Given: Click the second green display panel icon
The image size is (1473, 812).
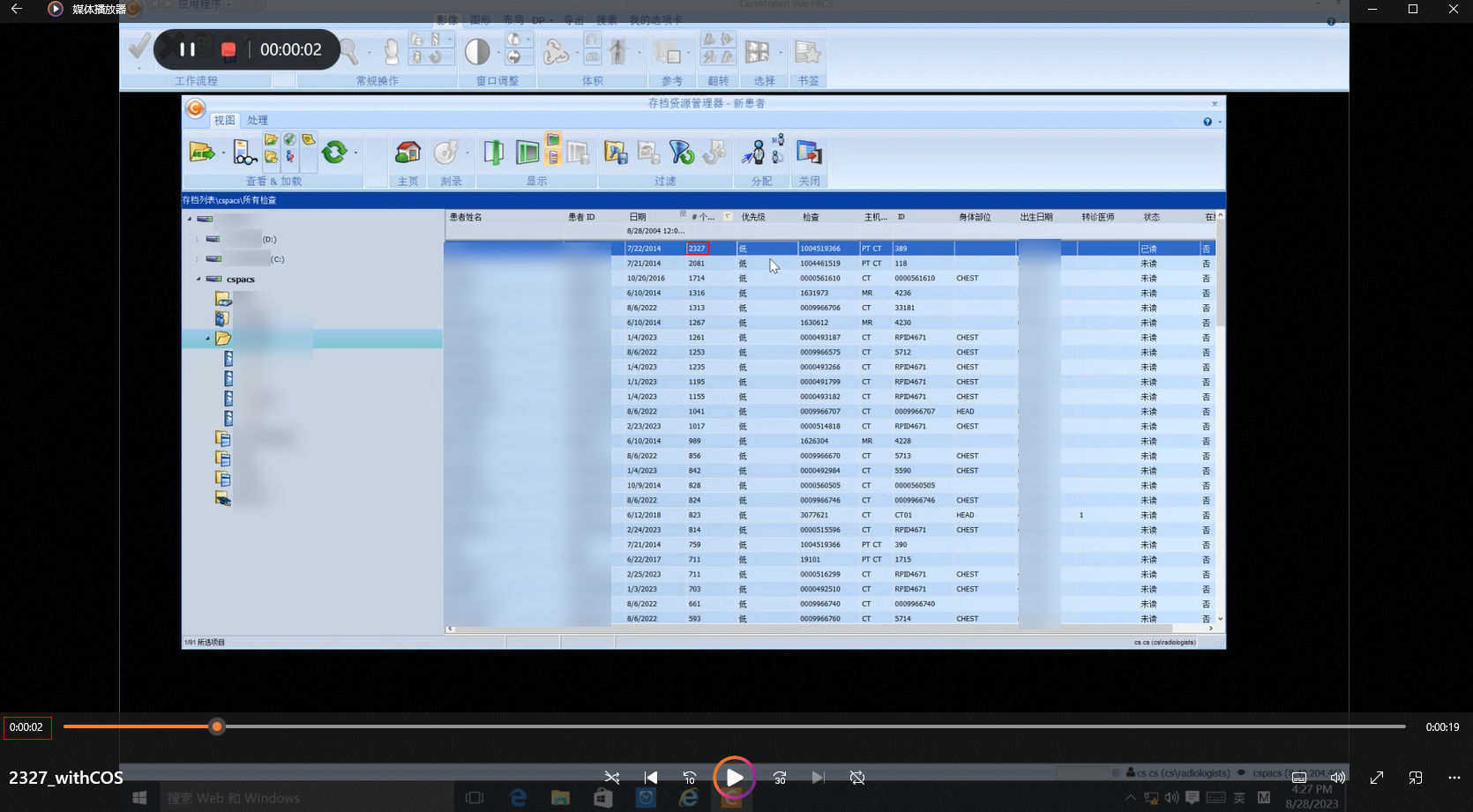Looking at the screenshot, I should [527, 153].
